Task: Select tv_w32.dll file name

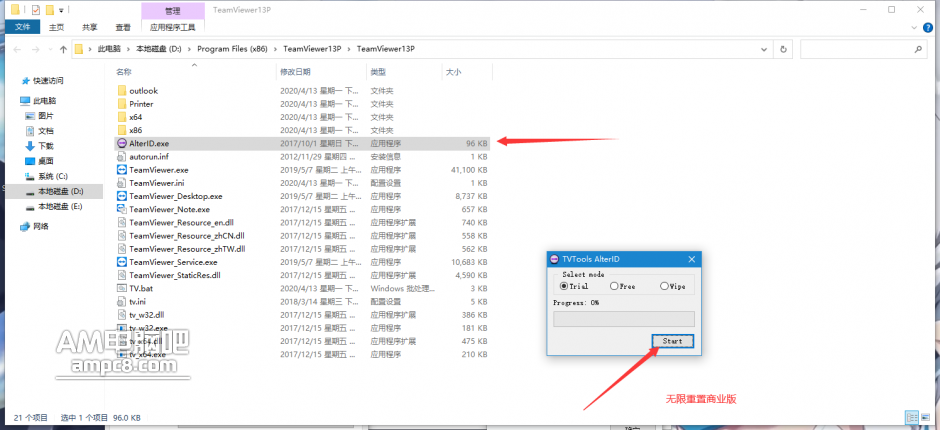Action: 147,314
